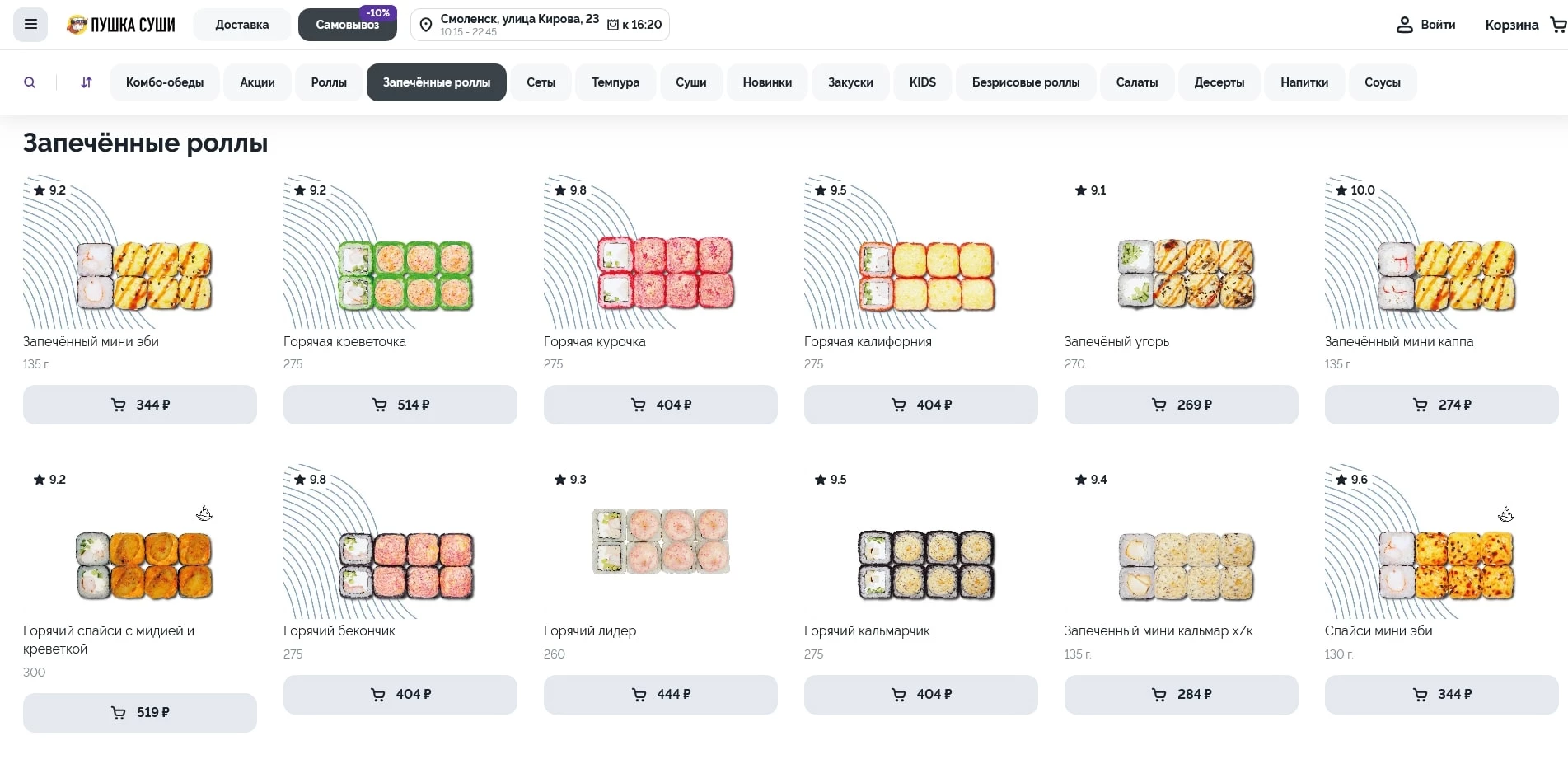Switch to Доставка mode
The image size is (1568, 764).
click(241, 25)
